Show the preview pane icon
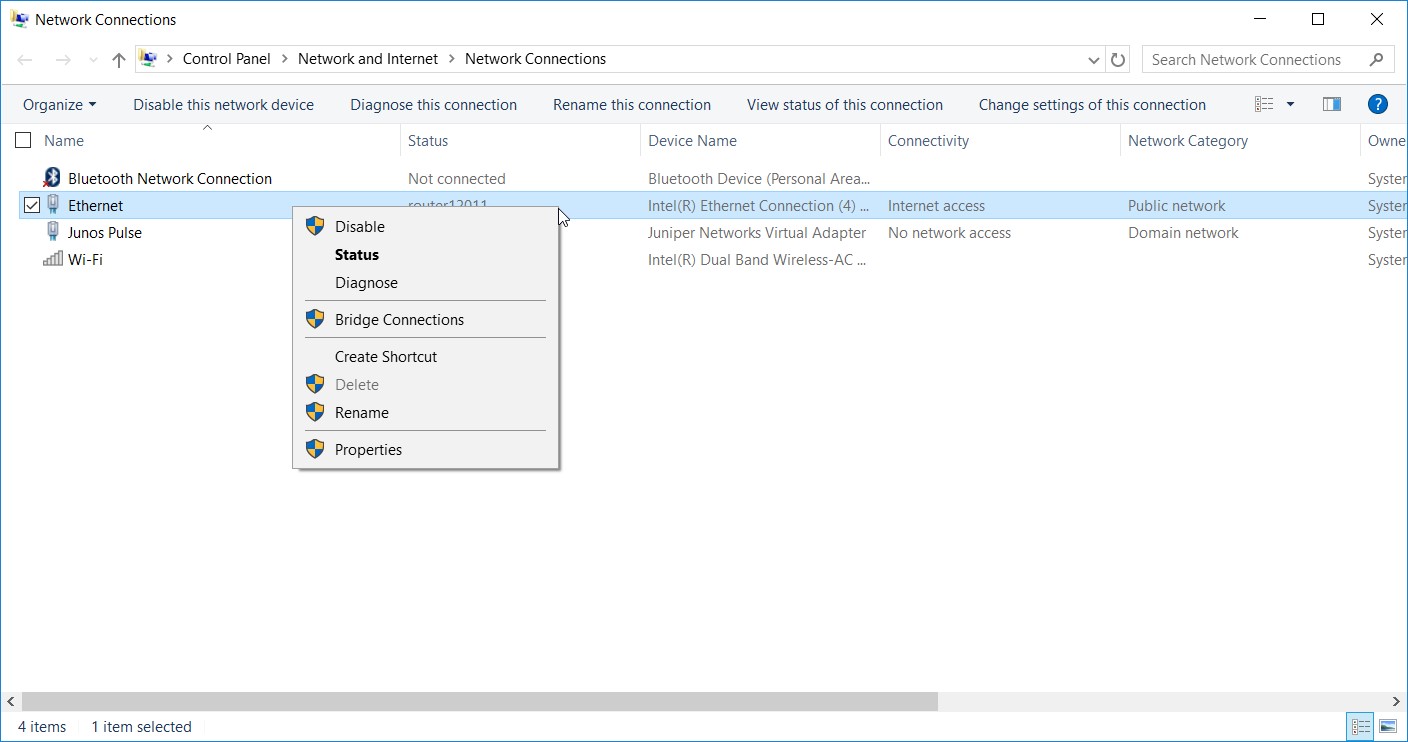Viewport: 1408px width, 742px height. pos(1332,104)
